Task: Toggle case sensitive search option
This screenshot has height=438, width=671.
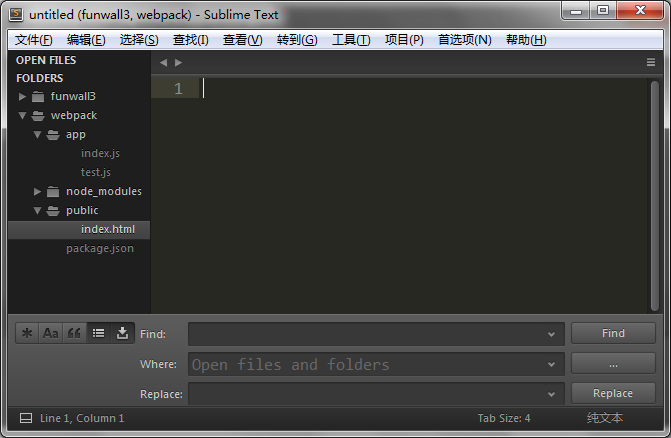Action: coord(50,333)
